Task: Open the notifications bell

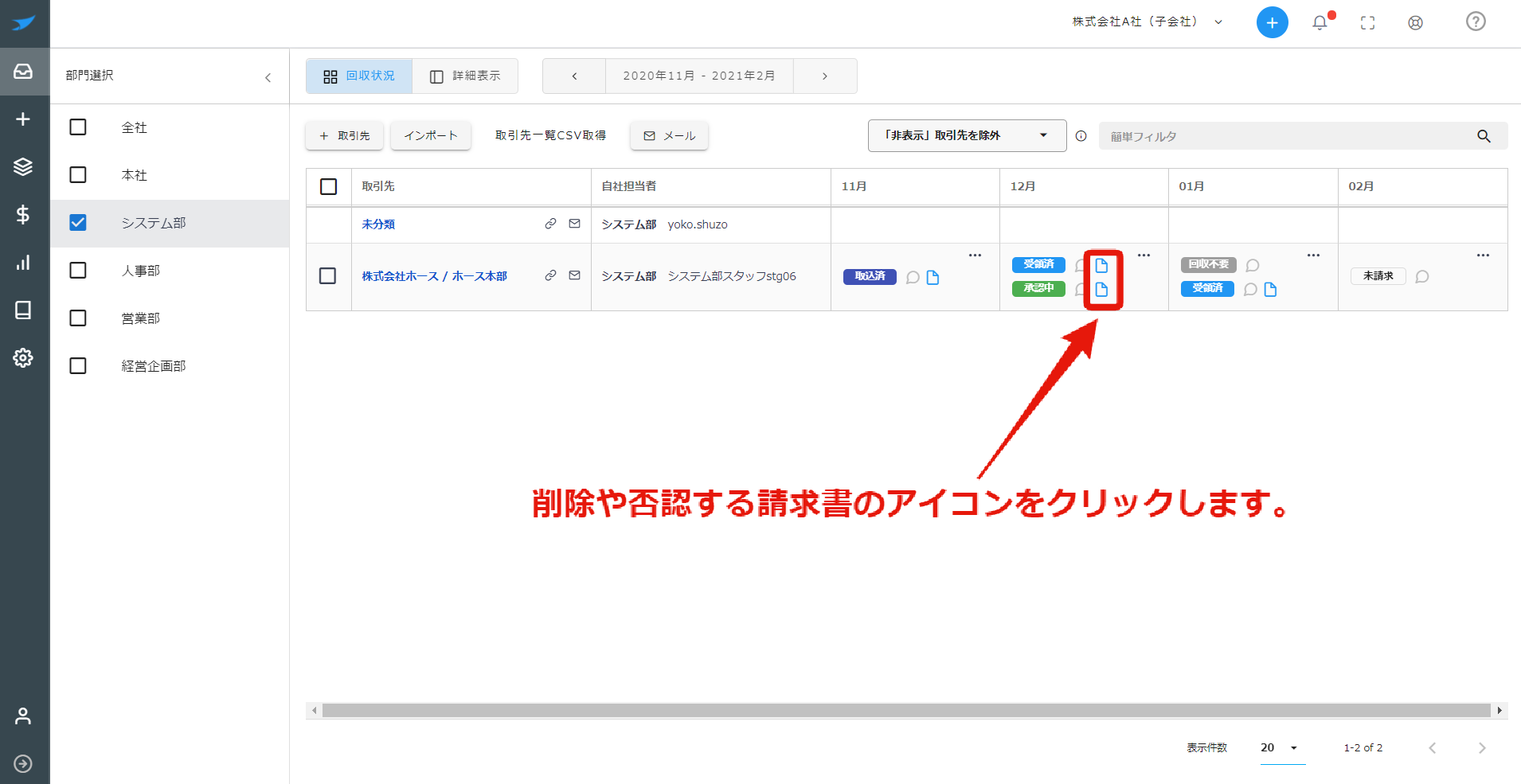Action: pyautogui.click(x=1320, y=22)
